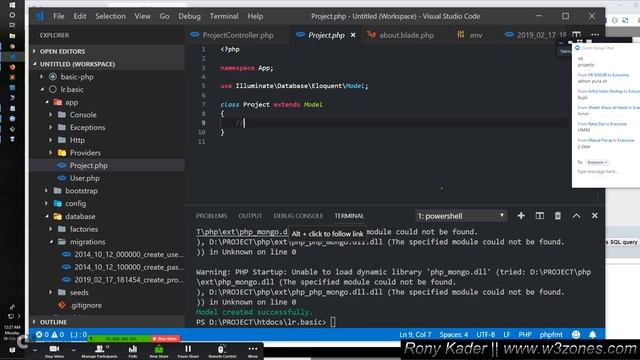This screenshot has width=640, height=360.
Task: Open 2014_10_12_100000_create_pas migration file
Action: pyautogui.click(x=129, y=267)
